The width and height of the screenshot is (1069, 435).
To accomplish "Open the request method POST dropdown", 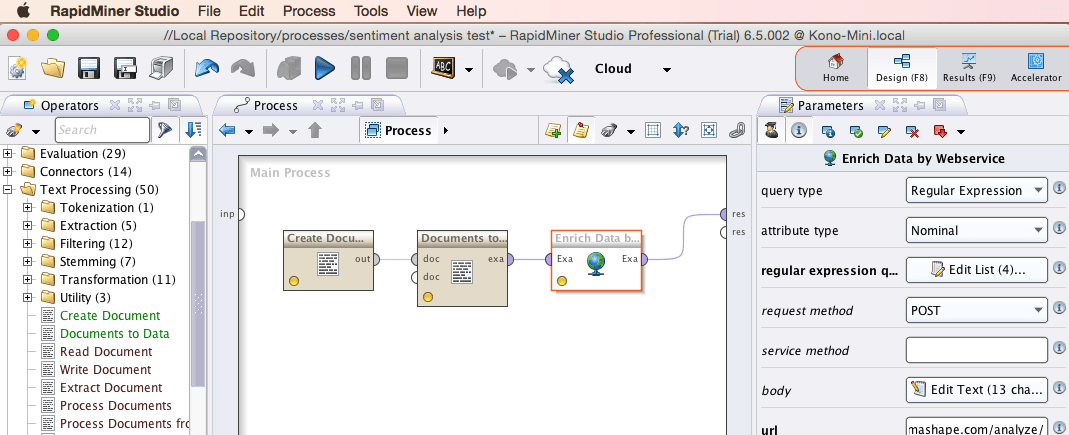I will pyautogui.click(x=976, y=310).
